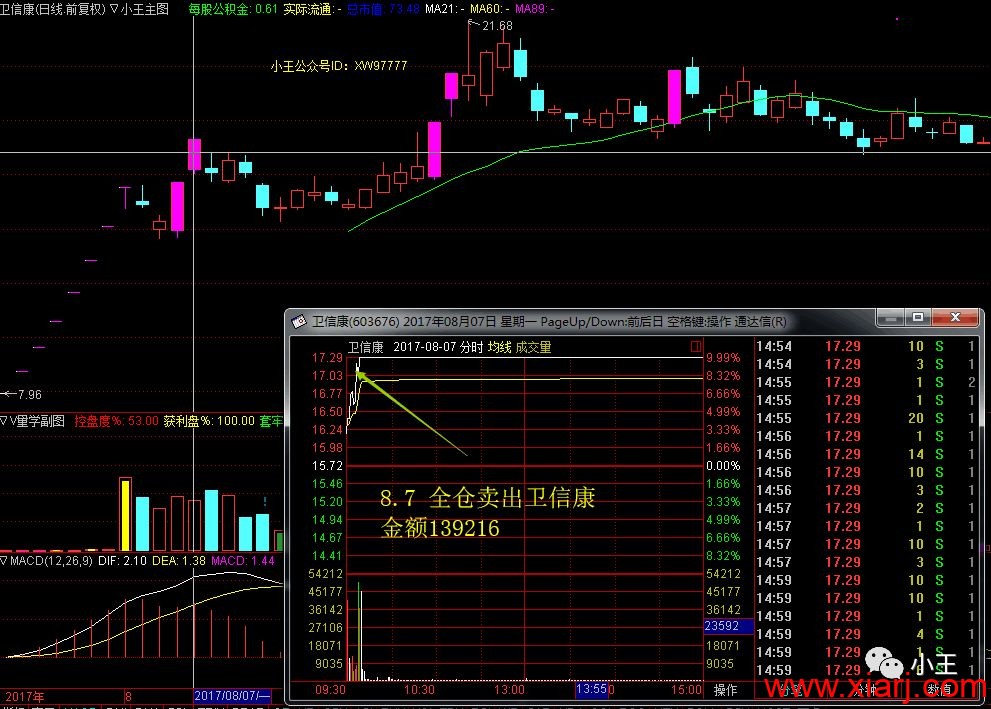Select the 分时 label in the popup header
Viewport: 991px width, 709px height.
[x=471, y=347]
